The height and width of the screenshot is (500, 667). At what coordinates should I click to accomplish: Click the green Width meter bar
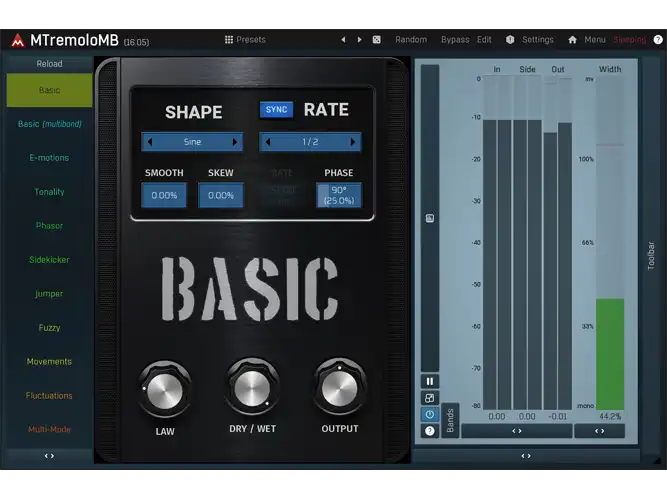coord(610,354)
